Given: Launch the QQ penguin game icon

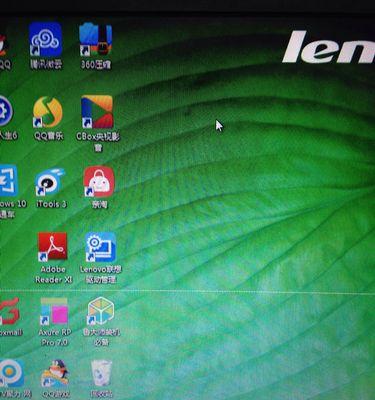Looking at the screenshot, I should pos(55,373).
